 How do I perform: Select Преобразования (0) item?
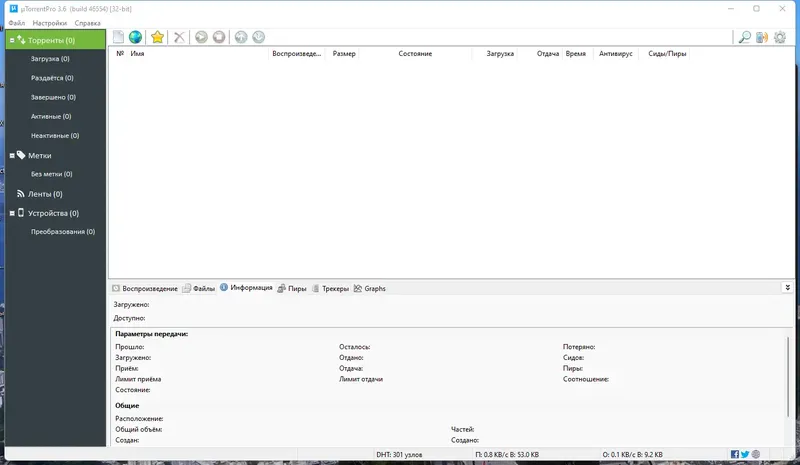63,231
